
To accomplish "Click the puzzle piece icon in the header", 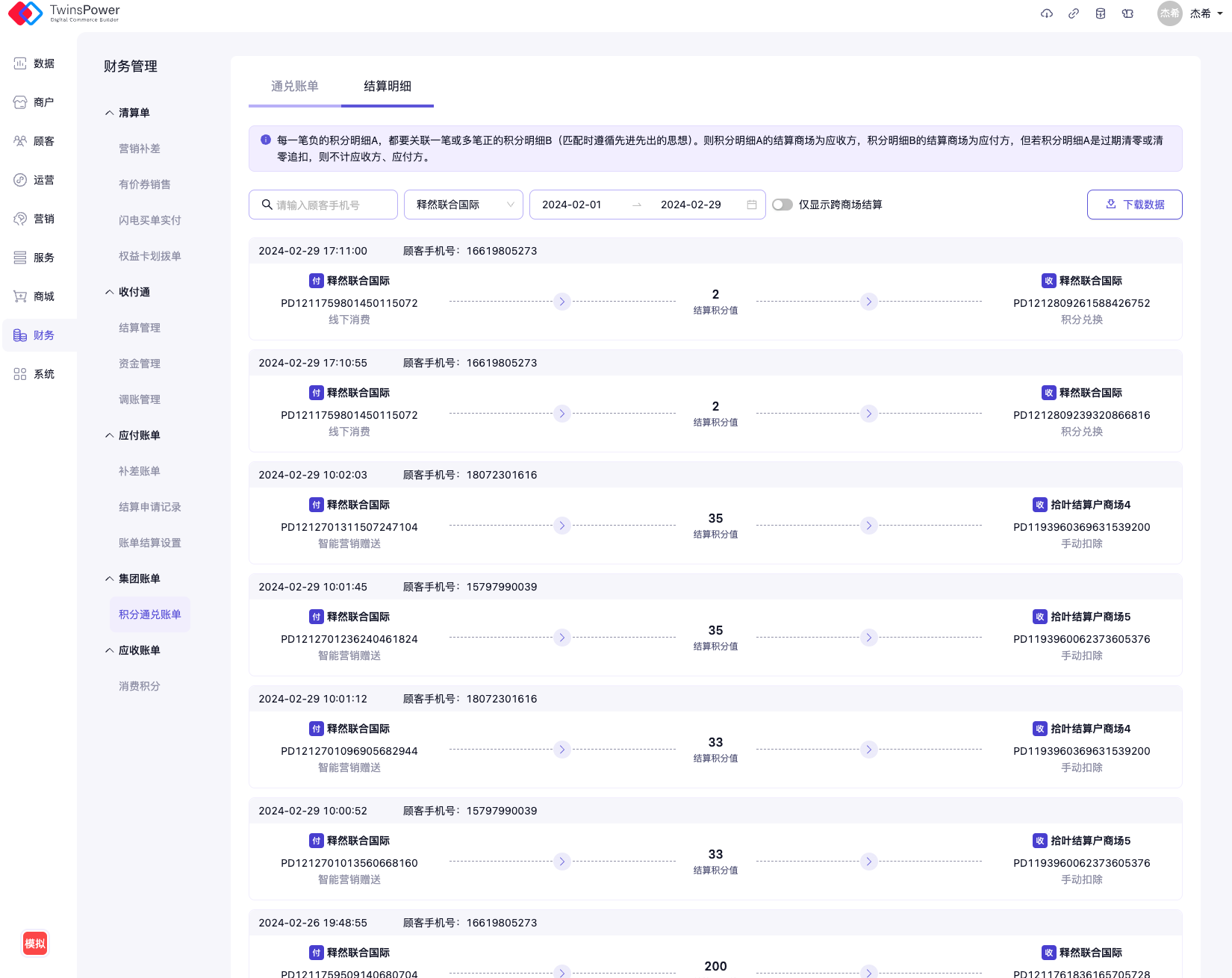I will (x=1127, y=13).
